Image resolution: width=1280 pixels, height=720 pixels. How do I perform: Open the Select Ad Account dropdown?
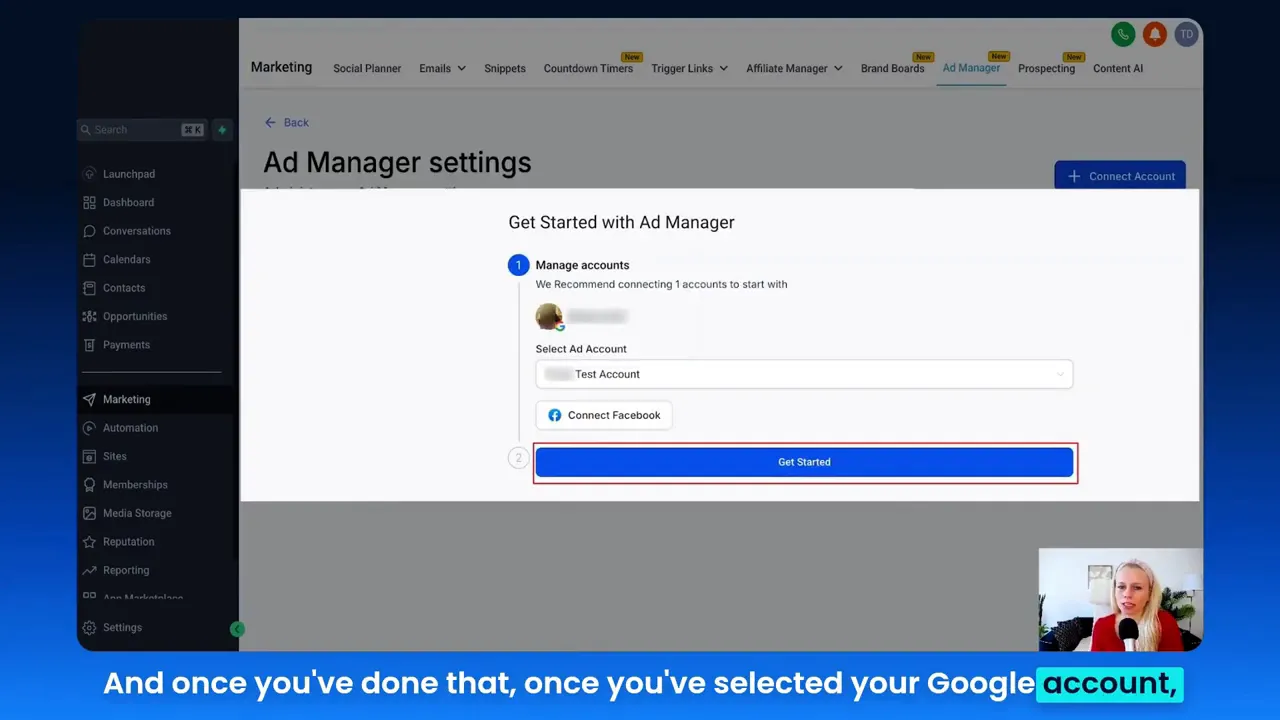click(x=804, y=374)
